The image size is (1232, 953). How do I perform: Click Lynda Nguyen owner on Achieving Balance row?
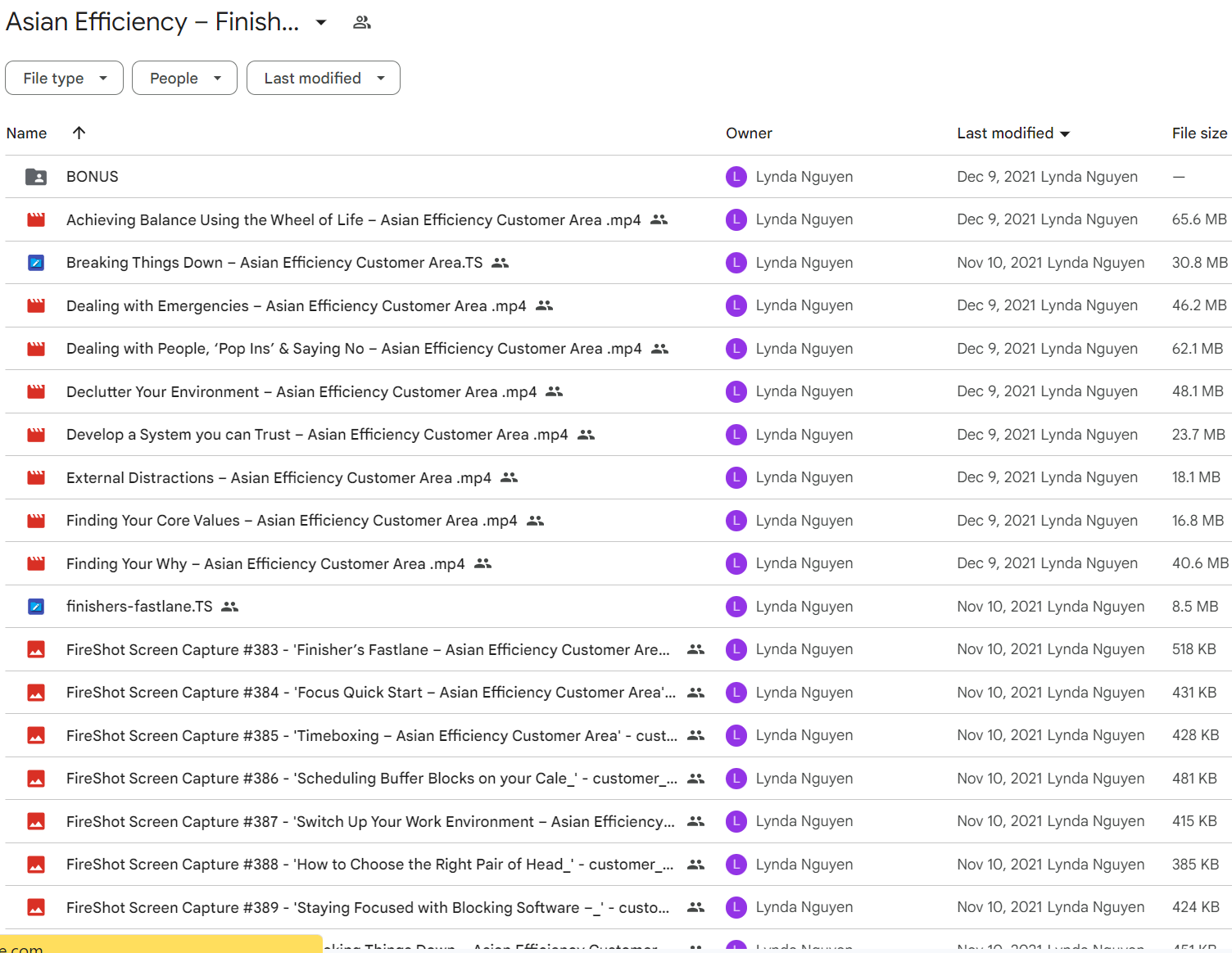(804, 219)
